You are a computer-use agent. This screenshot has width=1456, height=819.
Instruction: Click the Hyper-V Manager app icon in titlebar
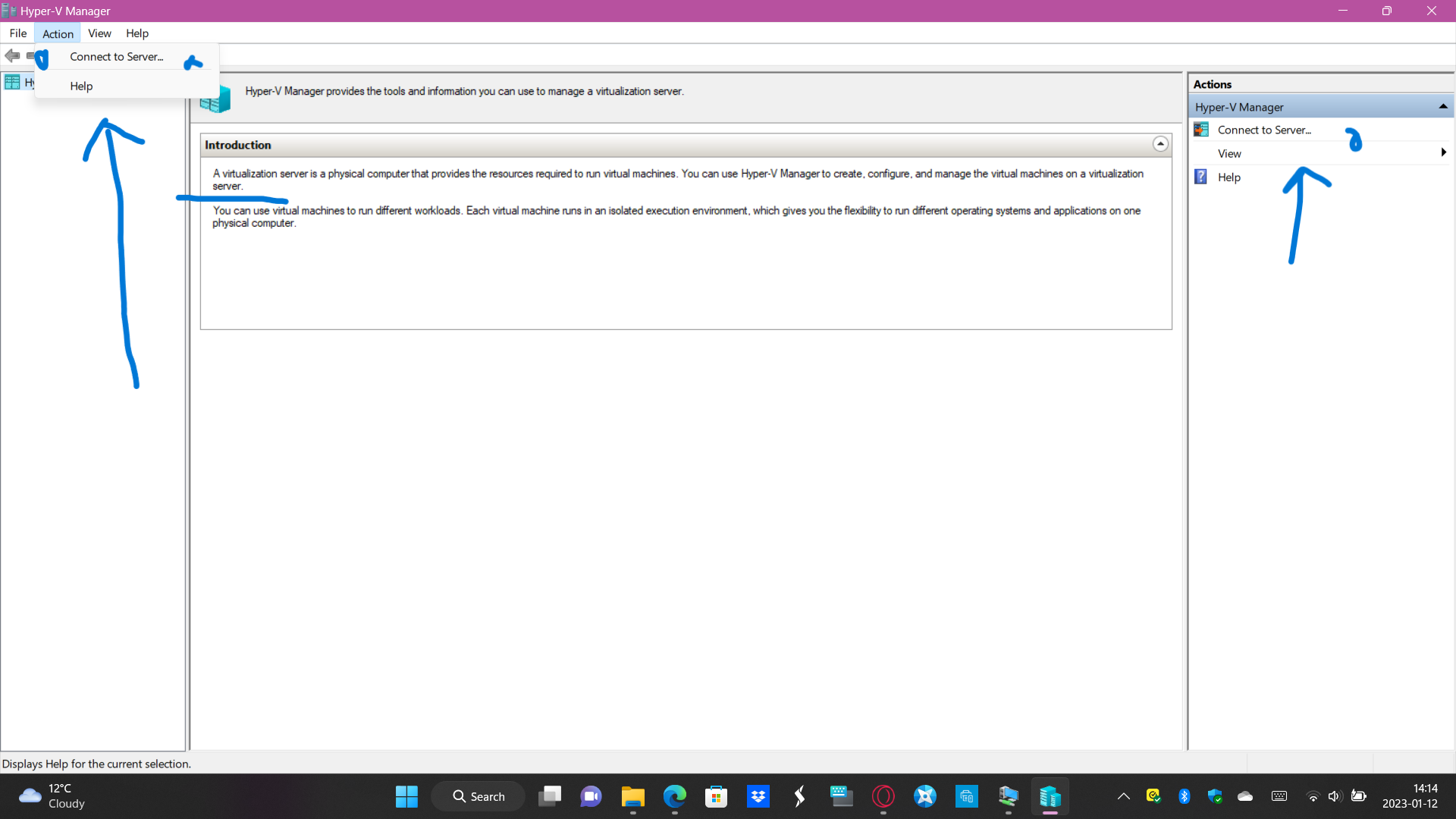click(8, 10)
